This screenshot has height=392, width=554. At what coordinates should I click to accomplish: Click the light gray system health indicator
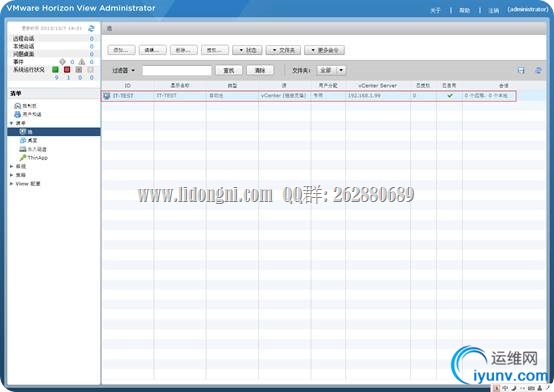(91, 69)
